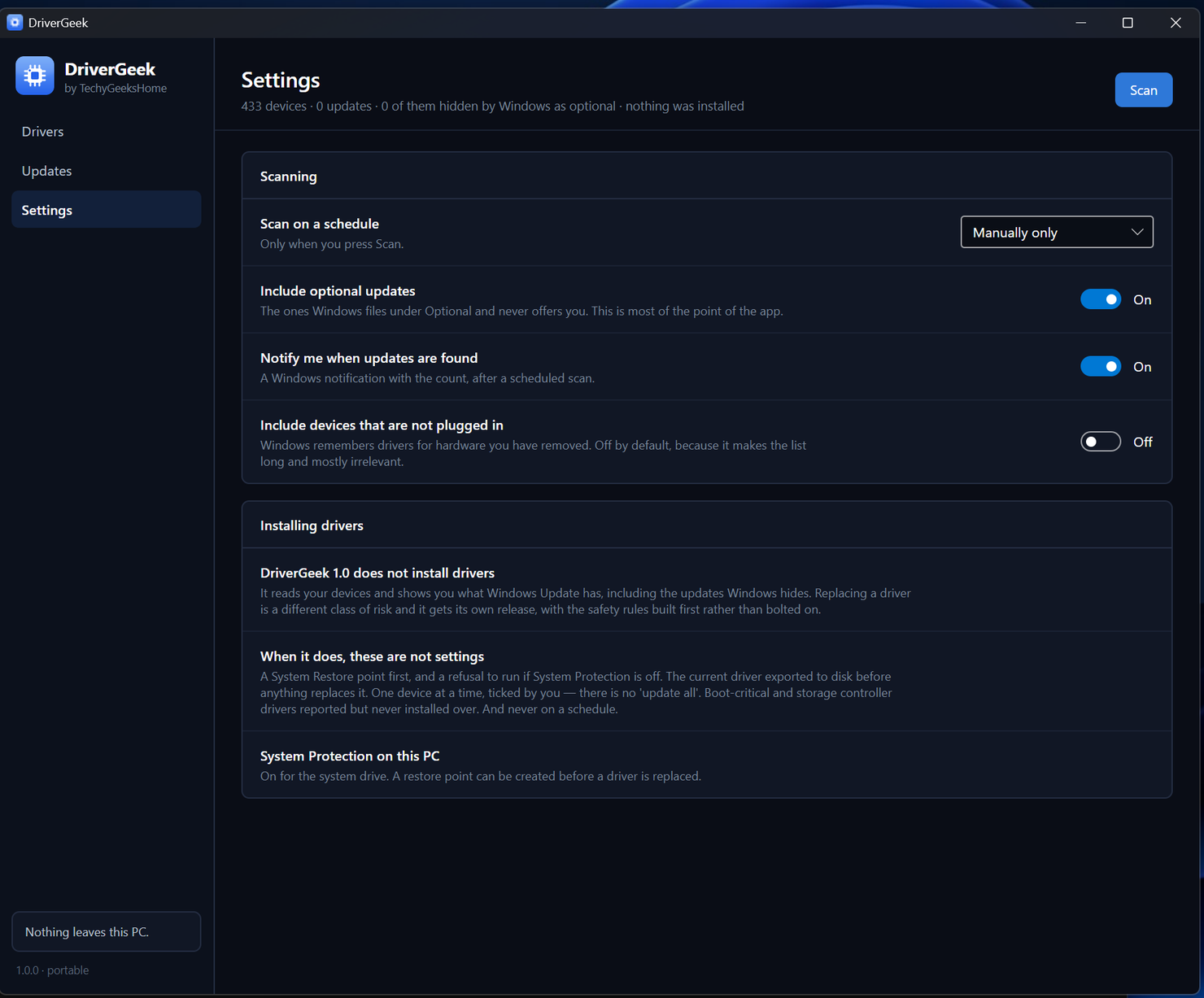
Task: Click the 'Include optional updates' label
Action: point(338,291)
